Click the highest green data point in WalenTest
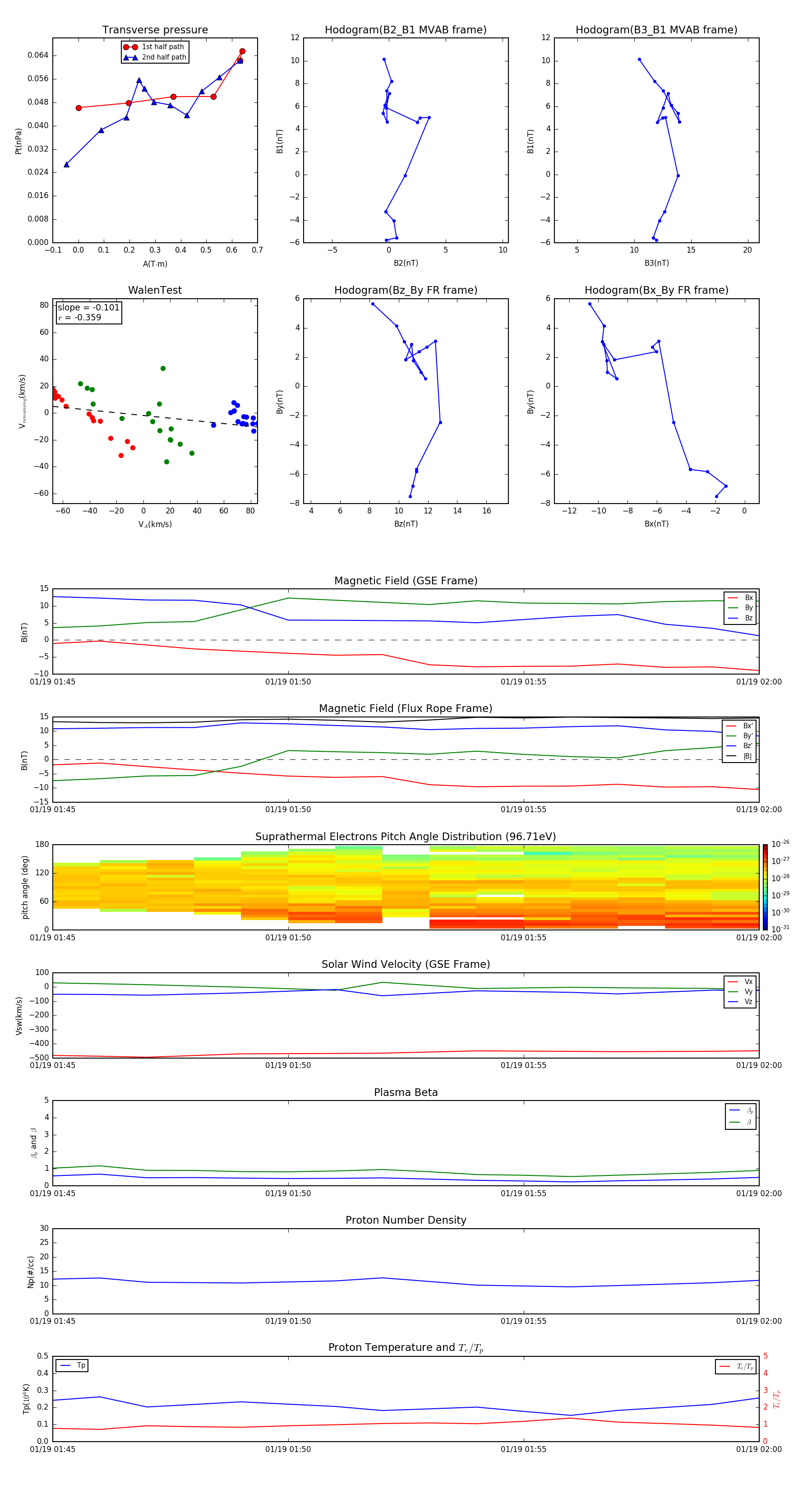 163,368
